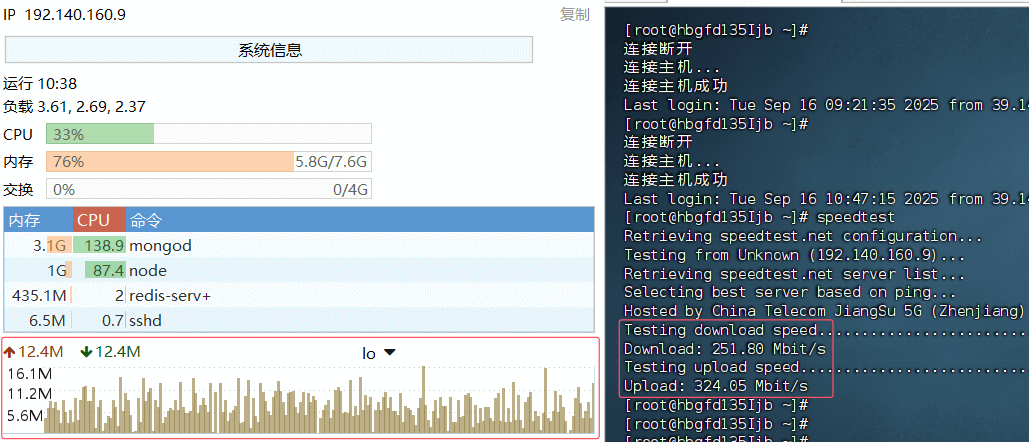
Task: Click the network traffic bar graph
Action: click(300, 405)
